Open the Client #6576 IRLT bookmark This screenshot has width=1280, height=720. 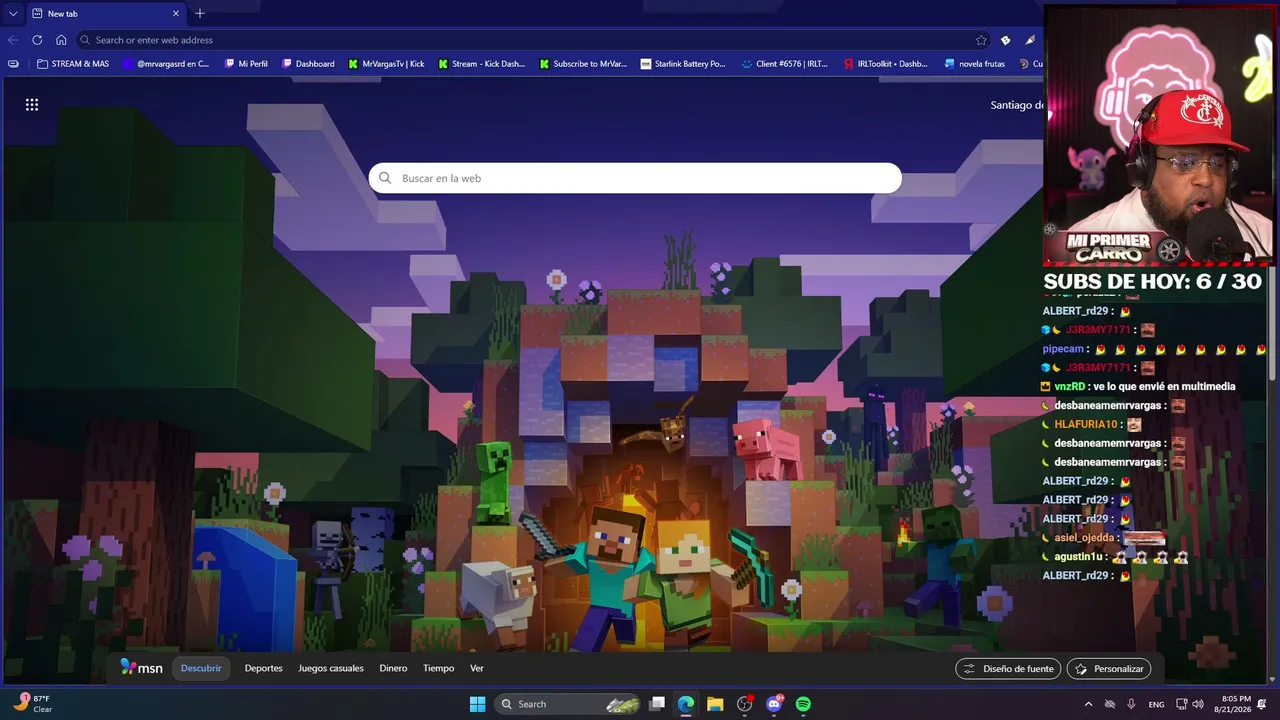coord(785,64)
